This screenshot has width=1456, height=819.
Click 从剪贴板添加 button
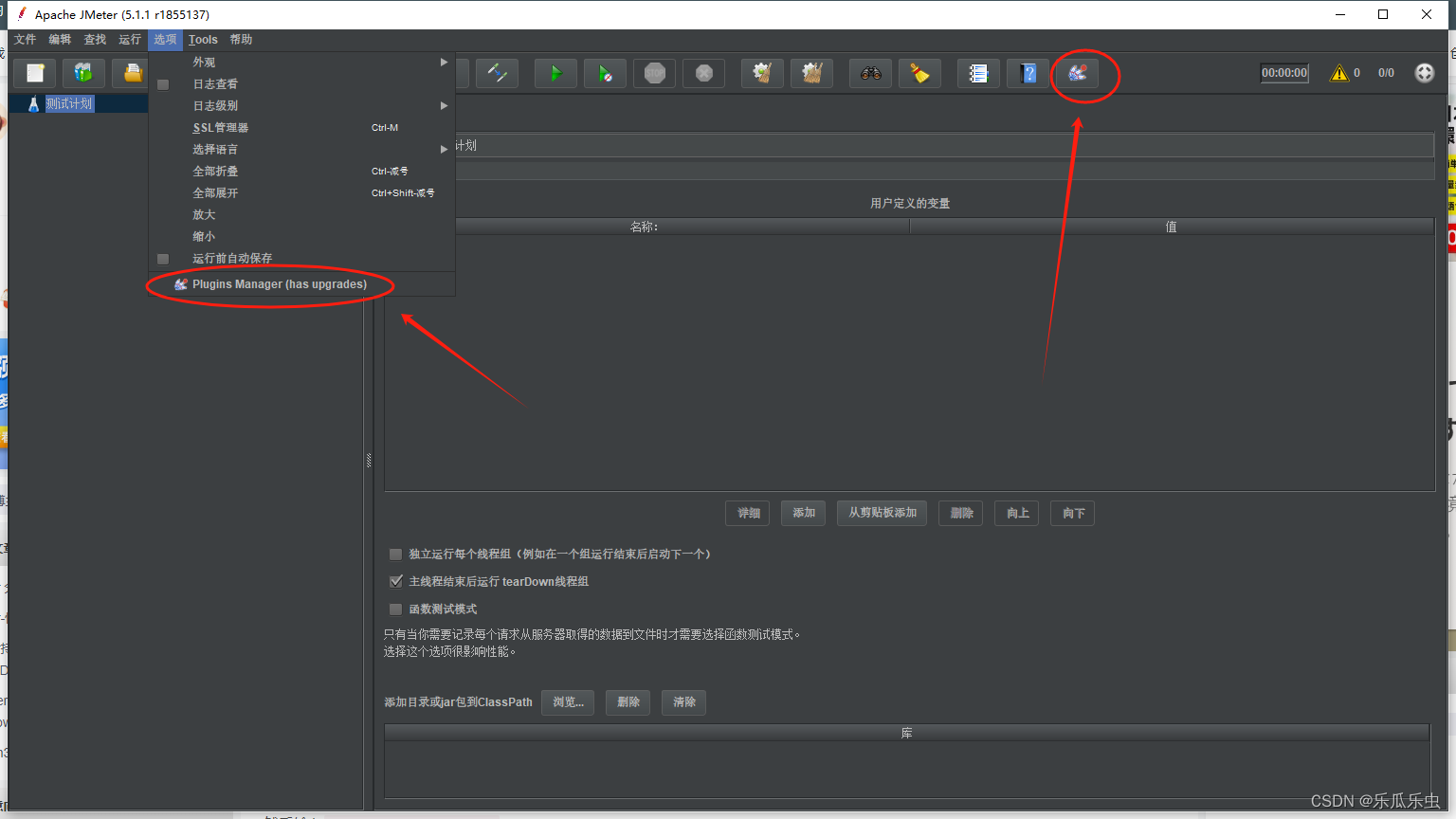[883, 513]
